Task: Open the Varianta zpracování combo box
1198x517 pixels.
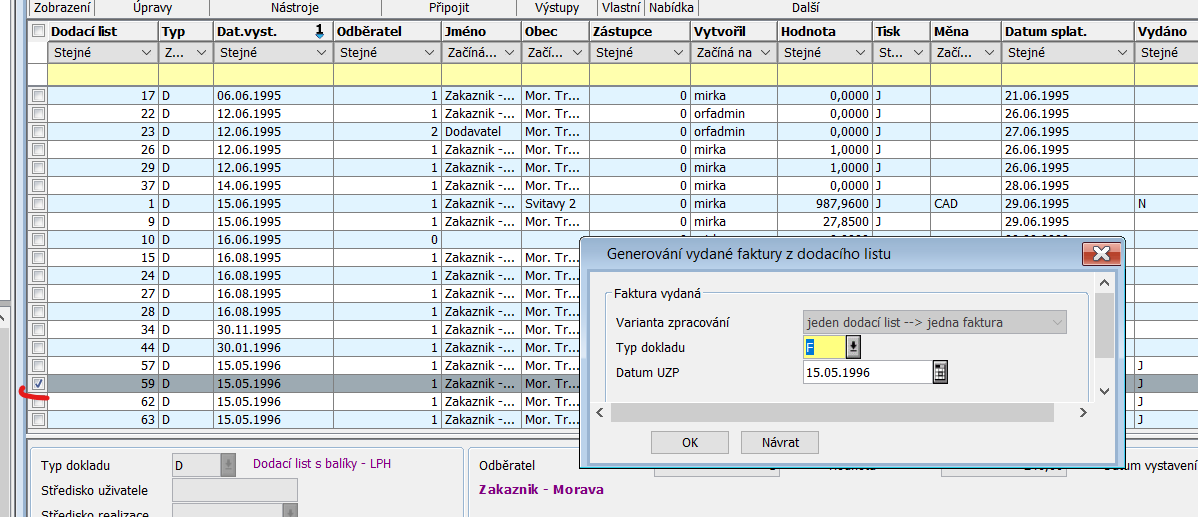Action: point(1055,322)
